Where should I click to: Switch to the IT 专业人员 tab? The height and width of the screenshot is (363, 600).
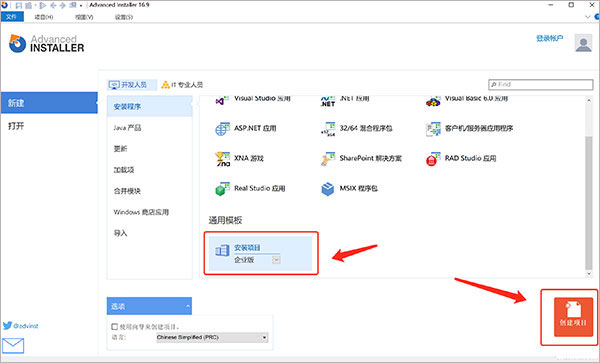[x=182, y=85]
